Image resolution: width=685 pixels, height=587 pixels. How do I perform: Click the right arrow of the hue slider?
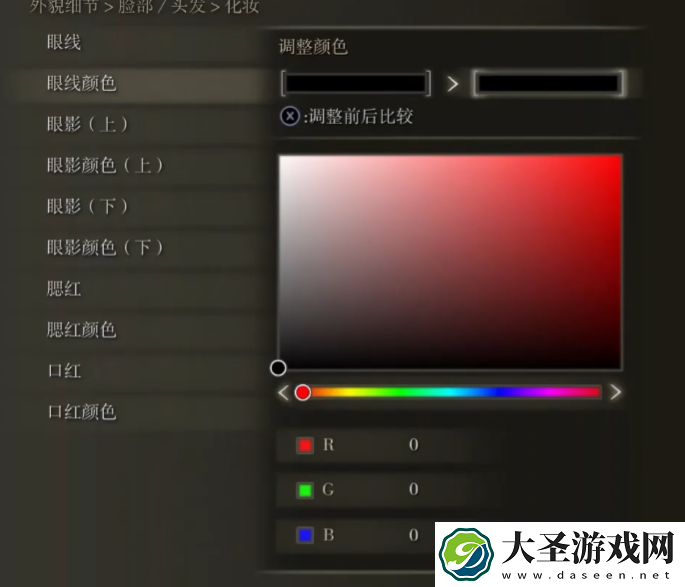tap(615, 392)
